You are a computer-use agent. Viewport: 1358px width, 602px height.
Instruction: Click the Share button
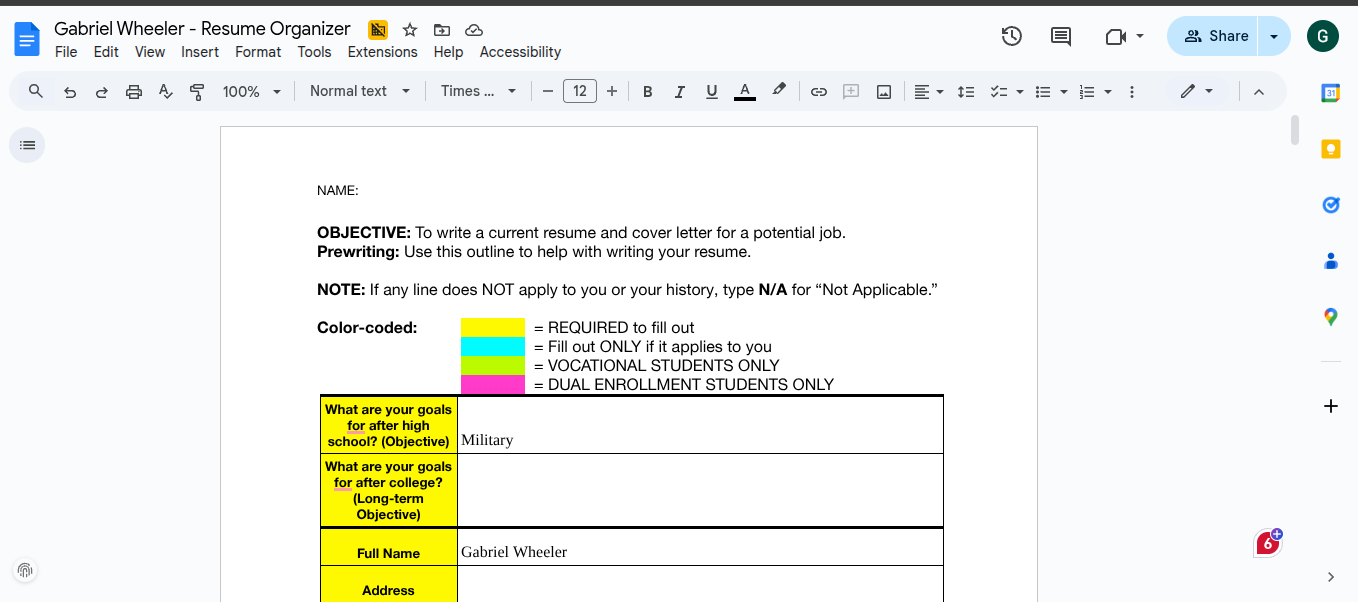point(1215,36)
